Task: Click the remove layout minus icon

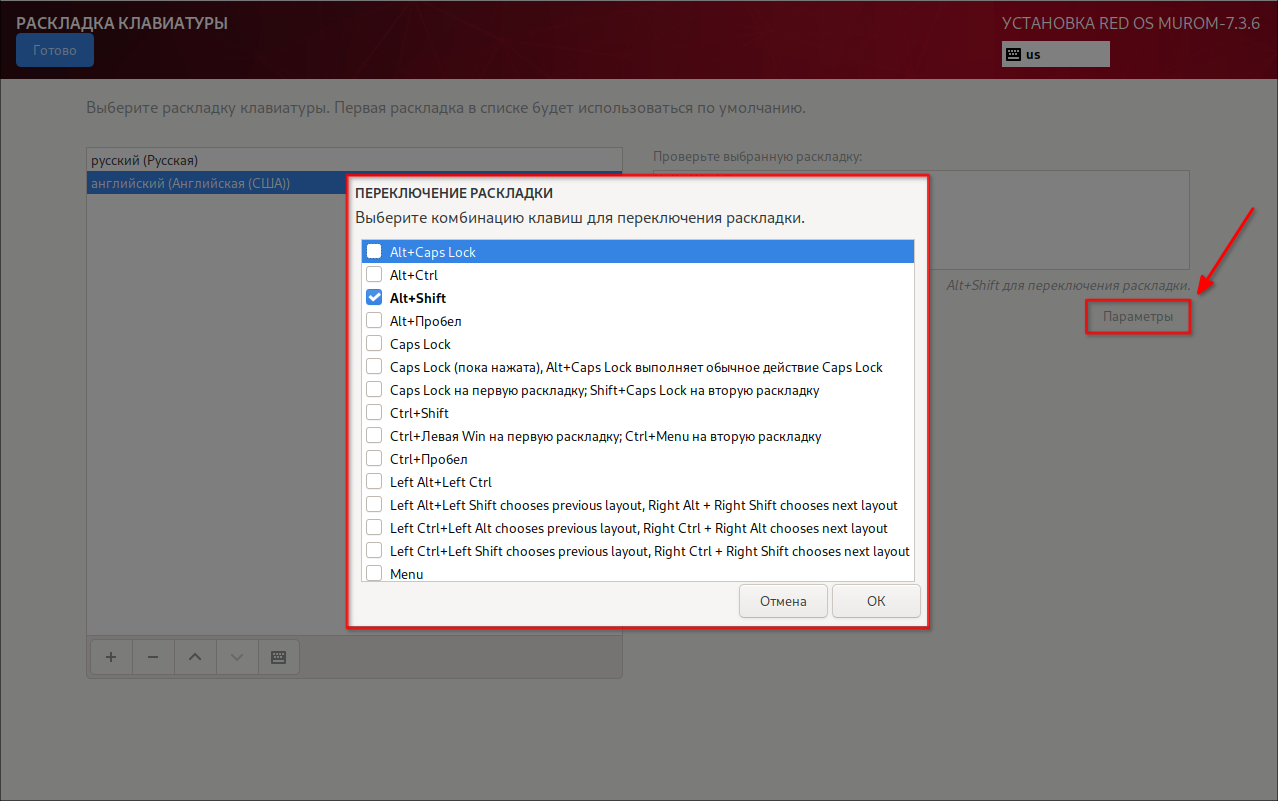Action: [153, 657]
